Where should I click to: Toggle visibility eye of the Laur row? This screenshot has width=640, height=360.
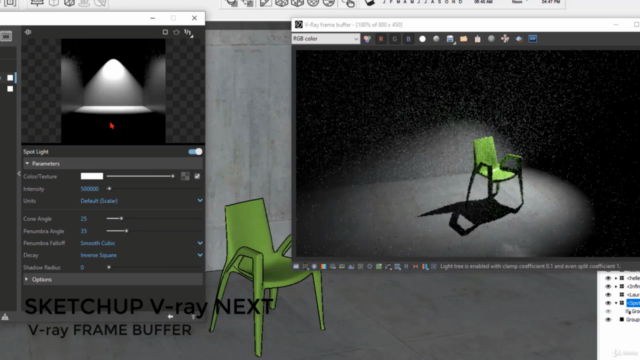[x=608, y=295]
